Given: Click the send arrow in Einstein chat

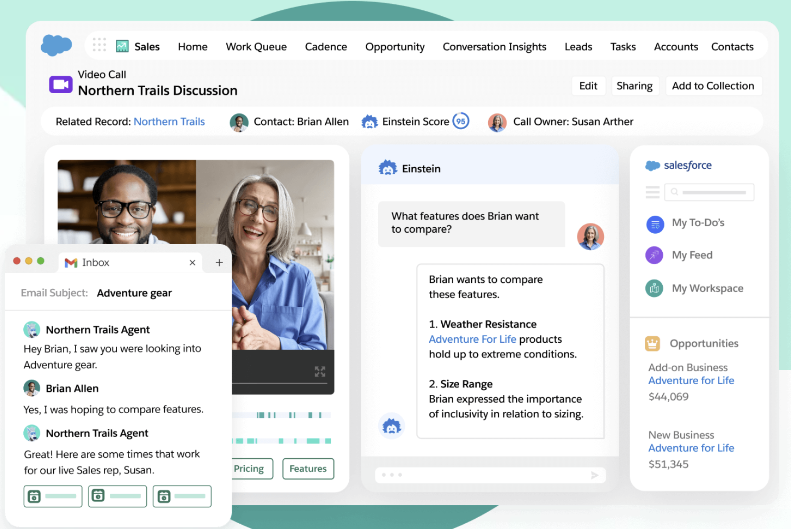Looking at the screenshot, I should tap(595, 475).
